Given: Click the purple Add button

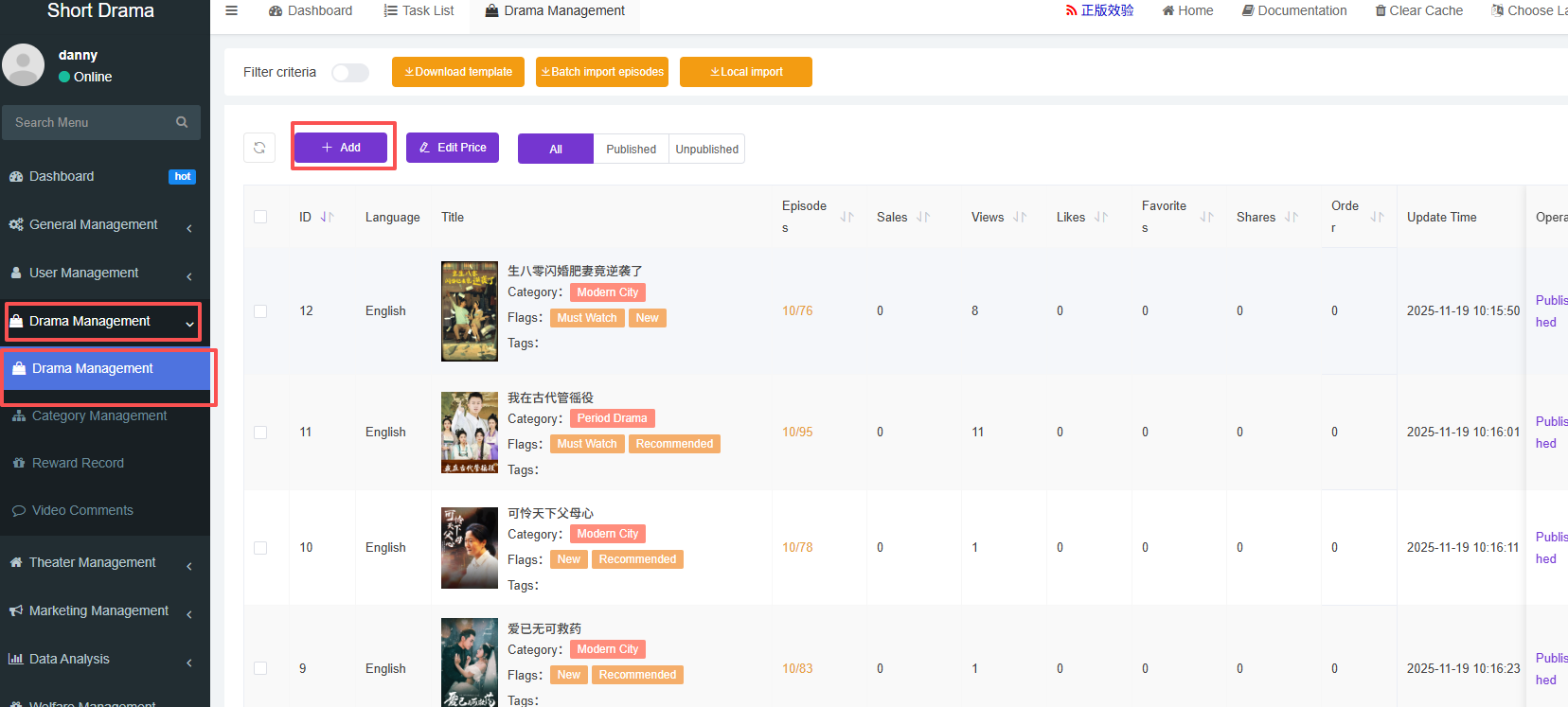Looking at the screenshot, I should coord(341,148).
